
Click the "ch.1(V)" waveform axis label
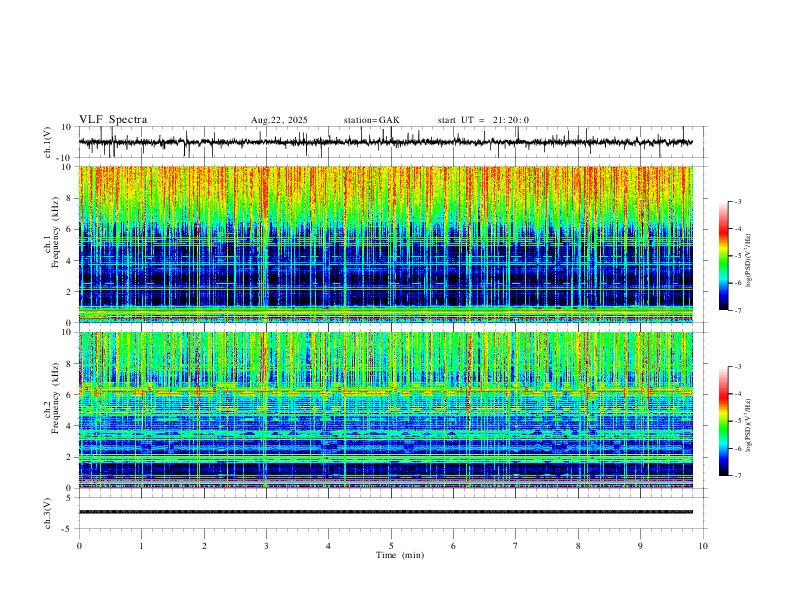pos(48,142)
